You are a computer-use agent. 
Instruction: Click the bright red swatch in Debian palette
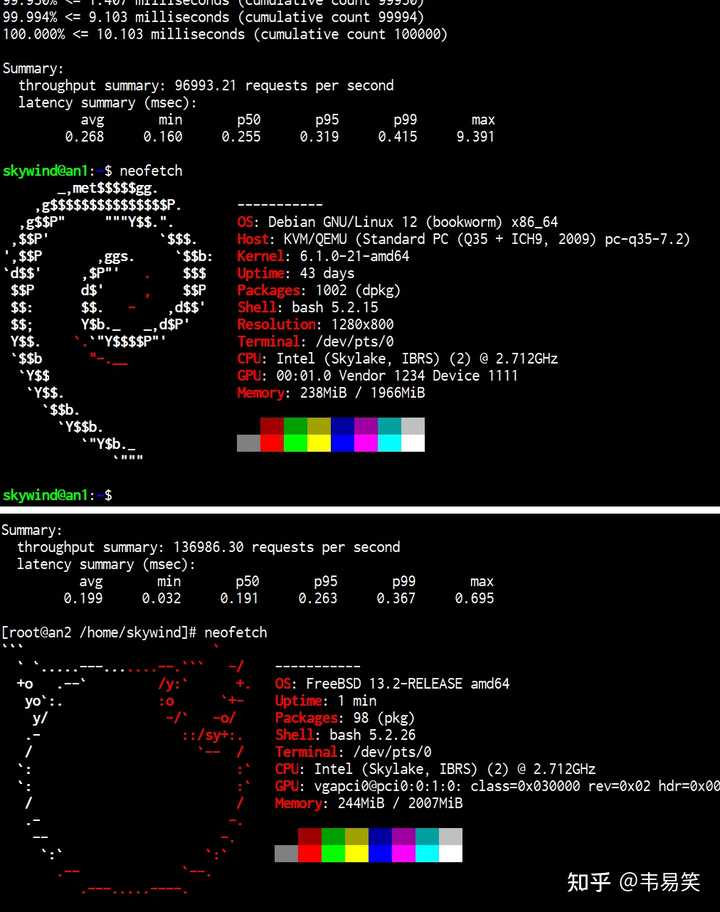(272, 443)
